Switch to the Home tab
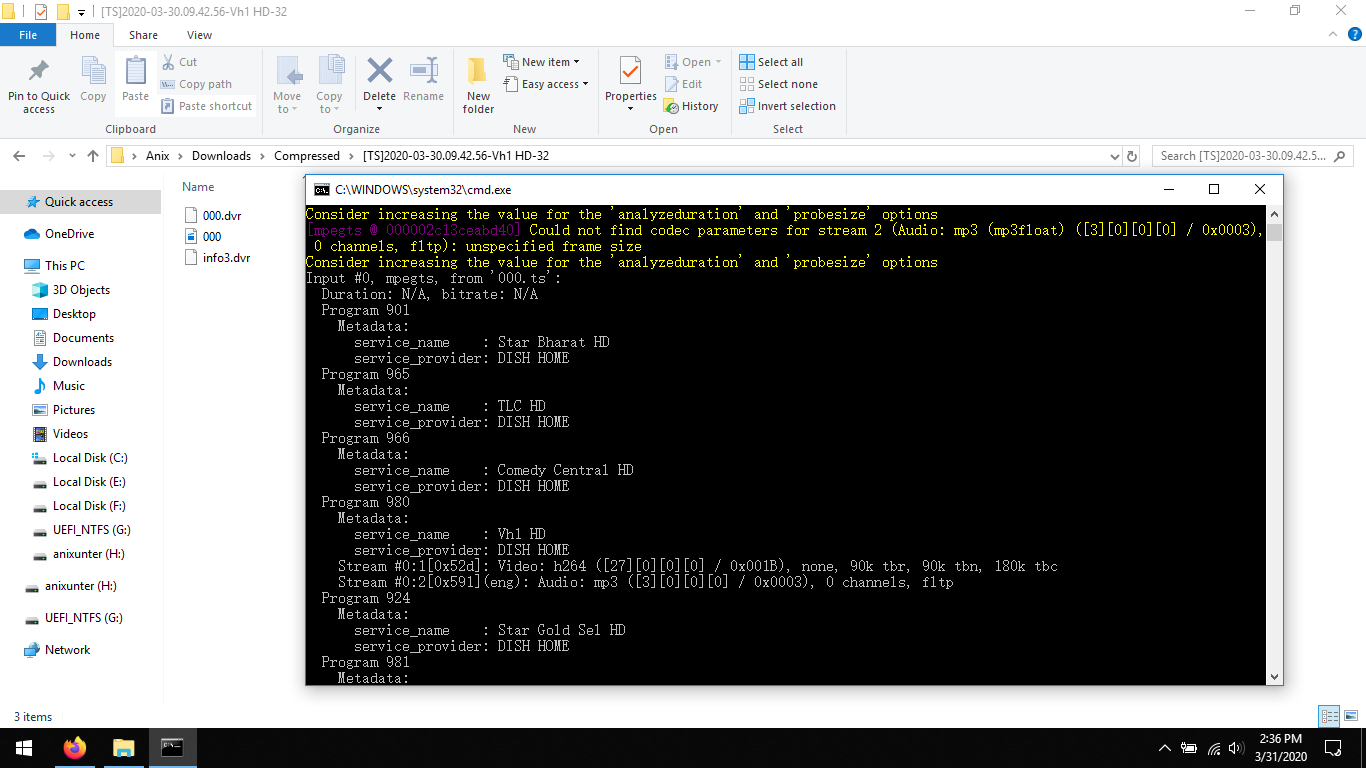This screenshot has height=768, width=1366. [x=85, y=35]
